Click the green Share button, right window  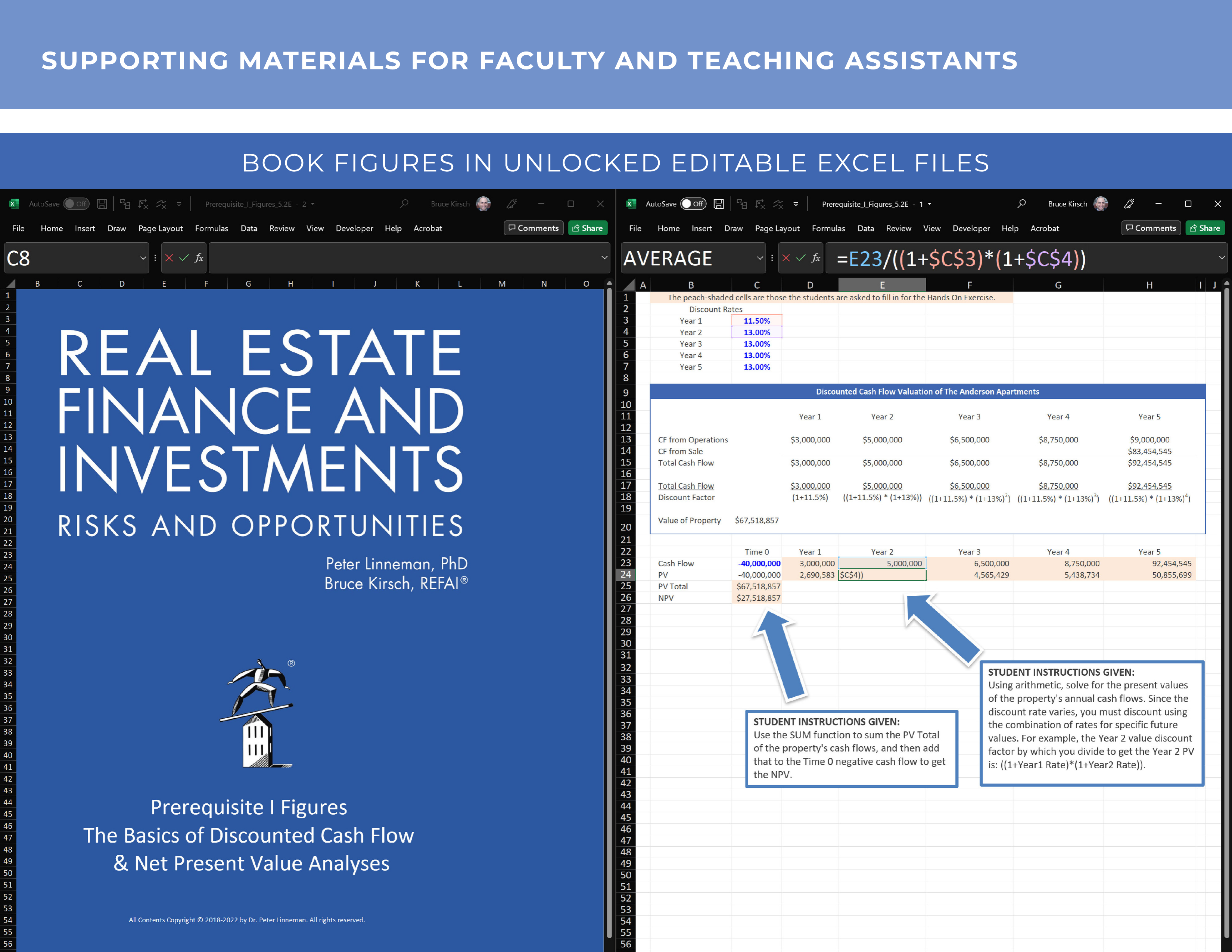click(x=1205, y=228)
